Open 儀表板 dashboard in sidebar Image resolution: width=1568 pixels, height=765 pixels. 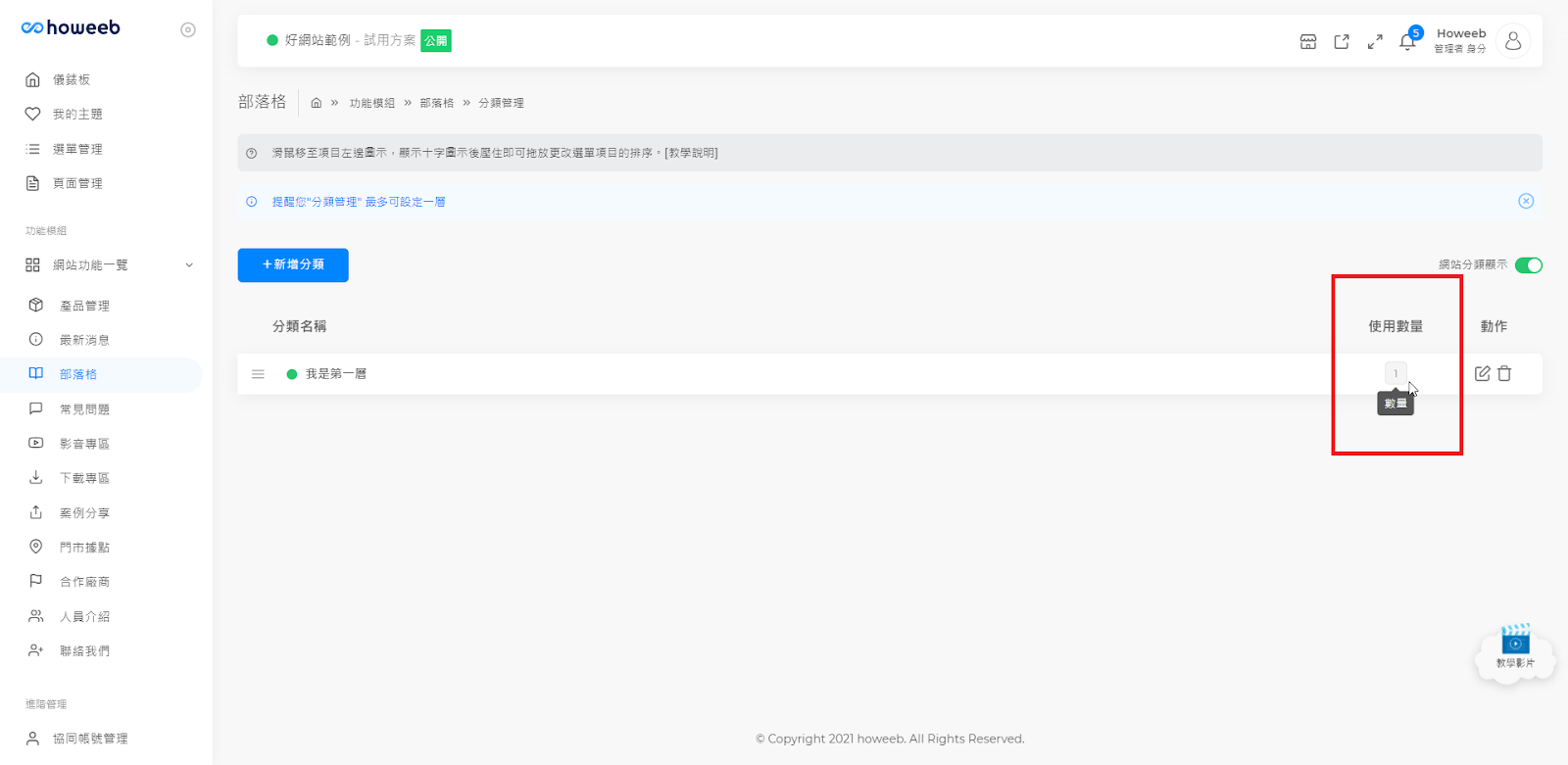(x=71, y=79)
